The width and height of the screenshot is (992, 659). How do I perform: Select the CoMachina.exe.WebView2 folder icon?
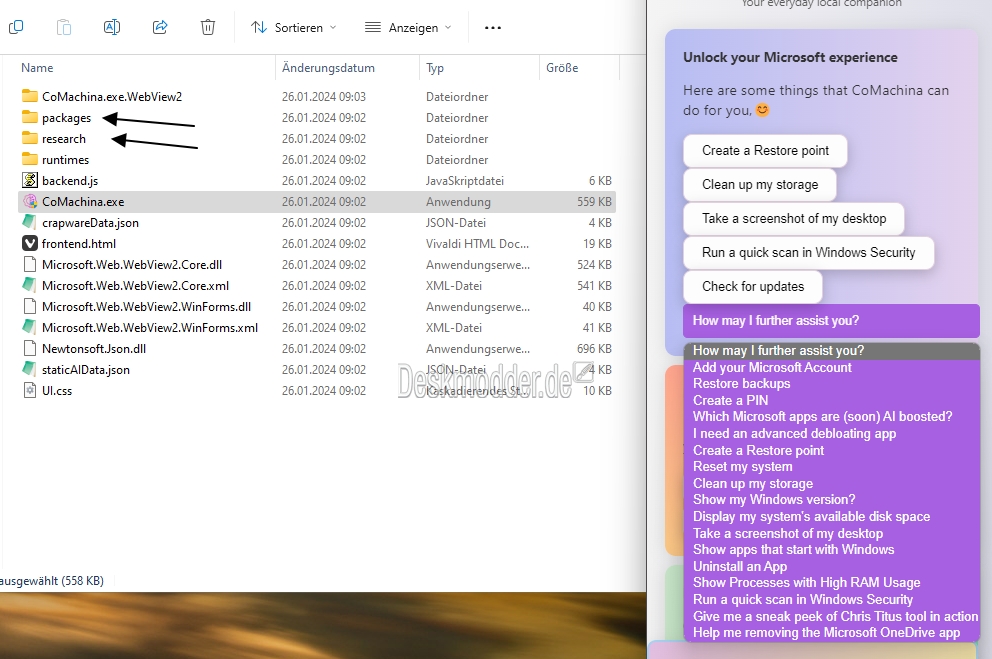pos(30,96)
